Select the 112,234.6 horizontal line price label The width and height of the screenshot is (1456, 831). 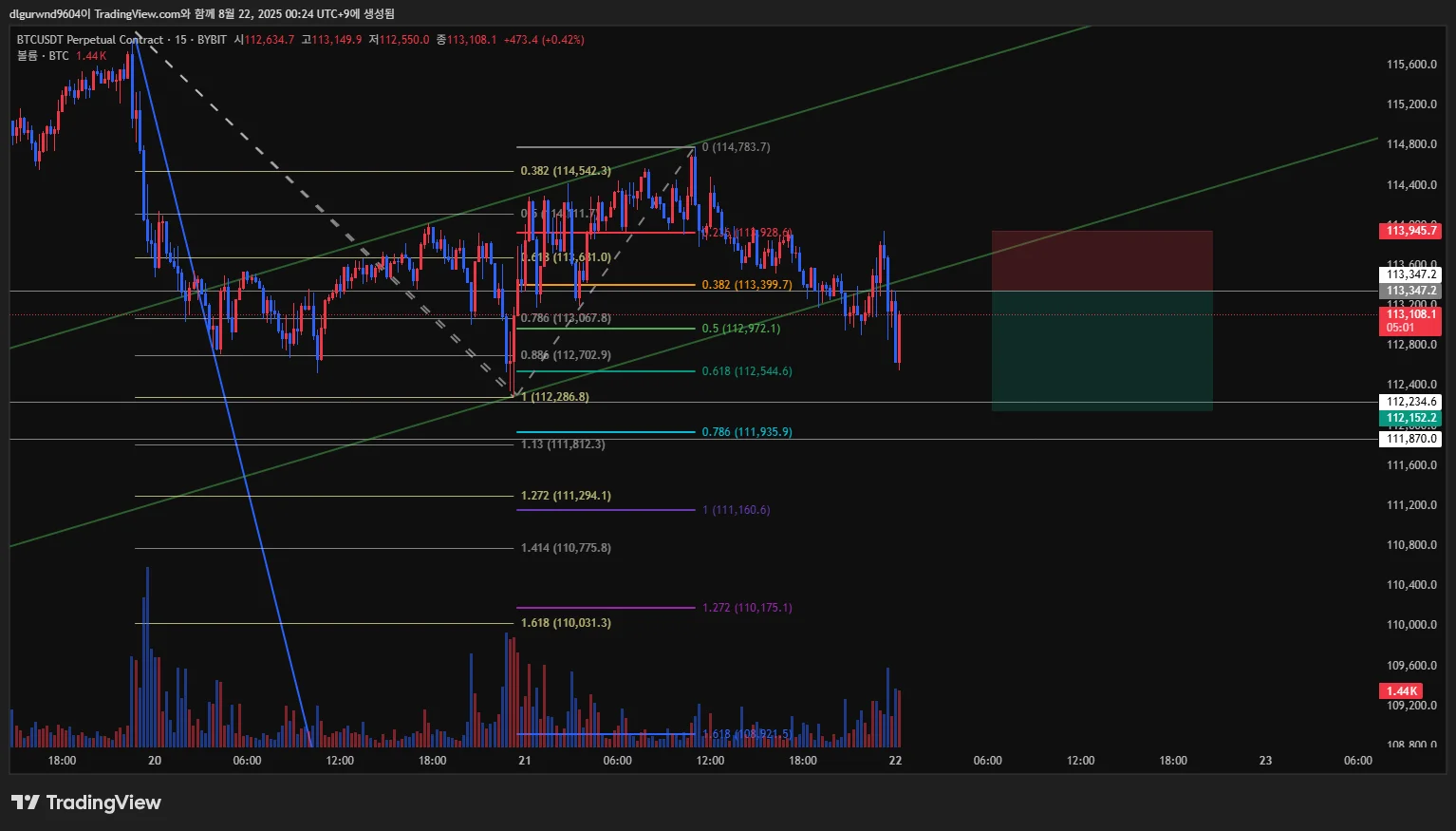tap(1409, 402)
